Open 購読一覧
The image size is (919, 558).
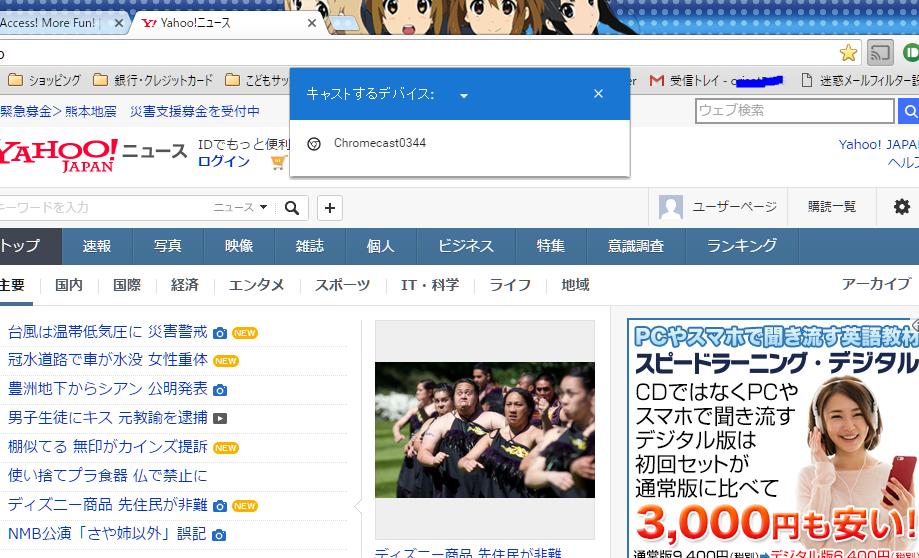pyautogui.click(x=832, y=207)
